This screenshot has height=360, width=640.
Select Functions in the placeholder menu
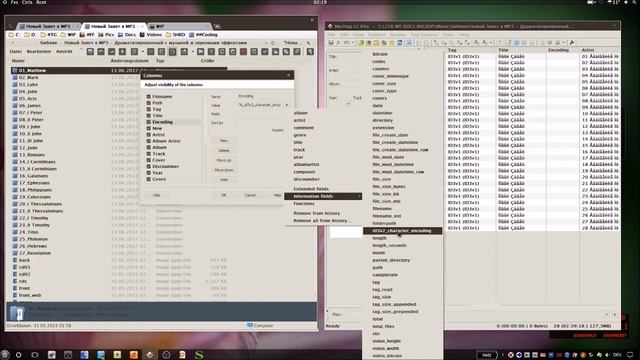pyautogui.click(x=304, y=204)
